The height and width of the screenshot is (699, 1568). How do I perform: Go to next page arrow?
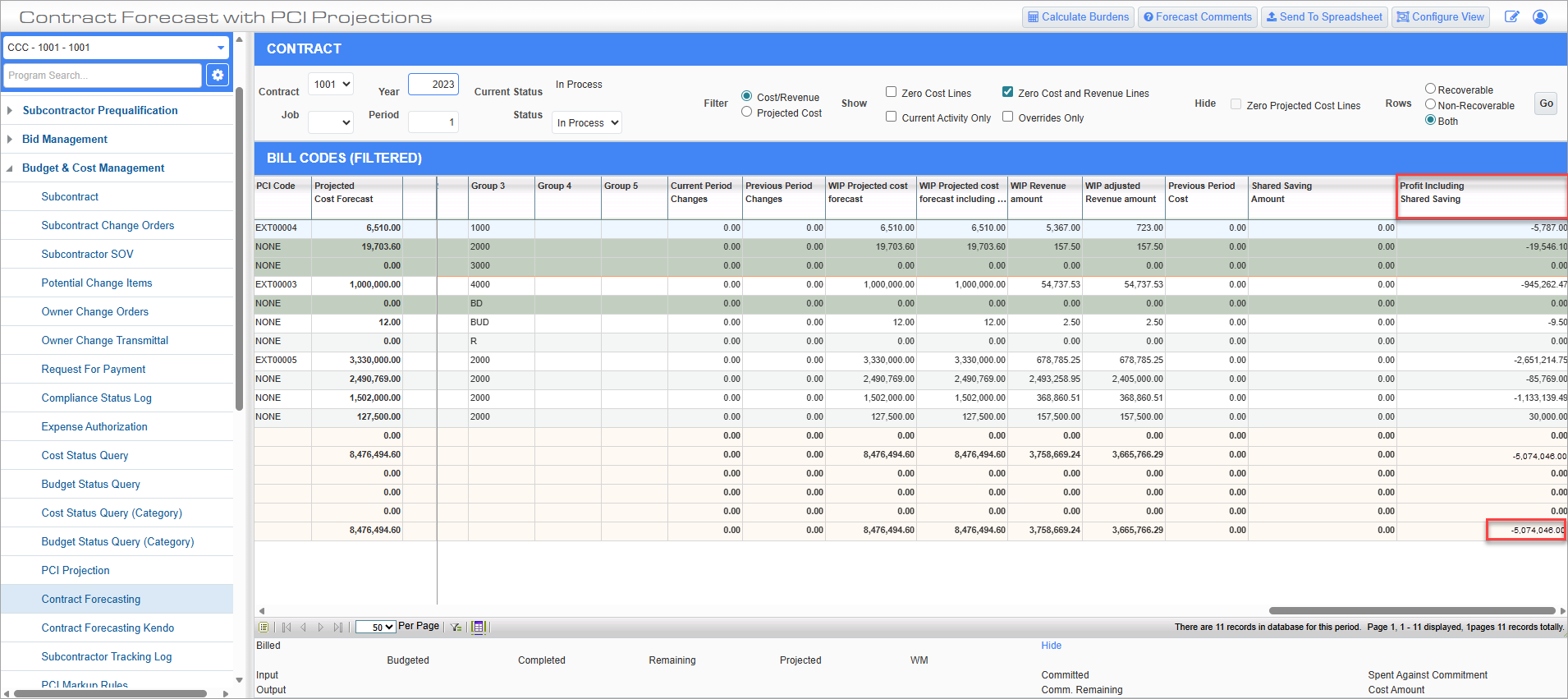[320, 627]
